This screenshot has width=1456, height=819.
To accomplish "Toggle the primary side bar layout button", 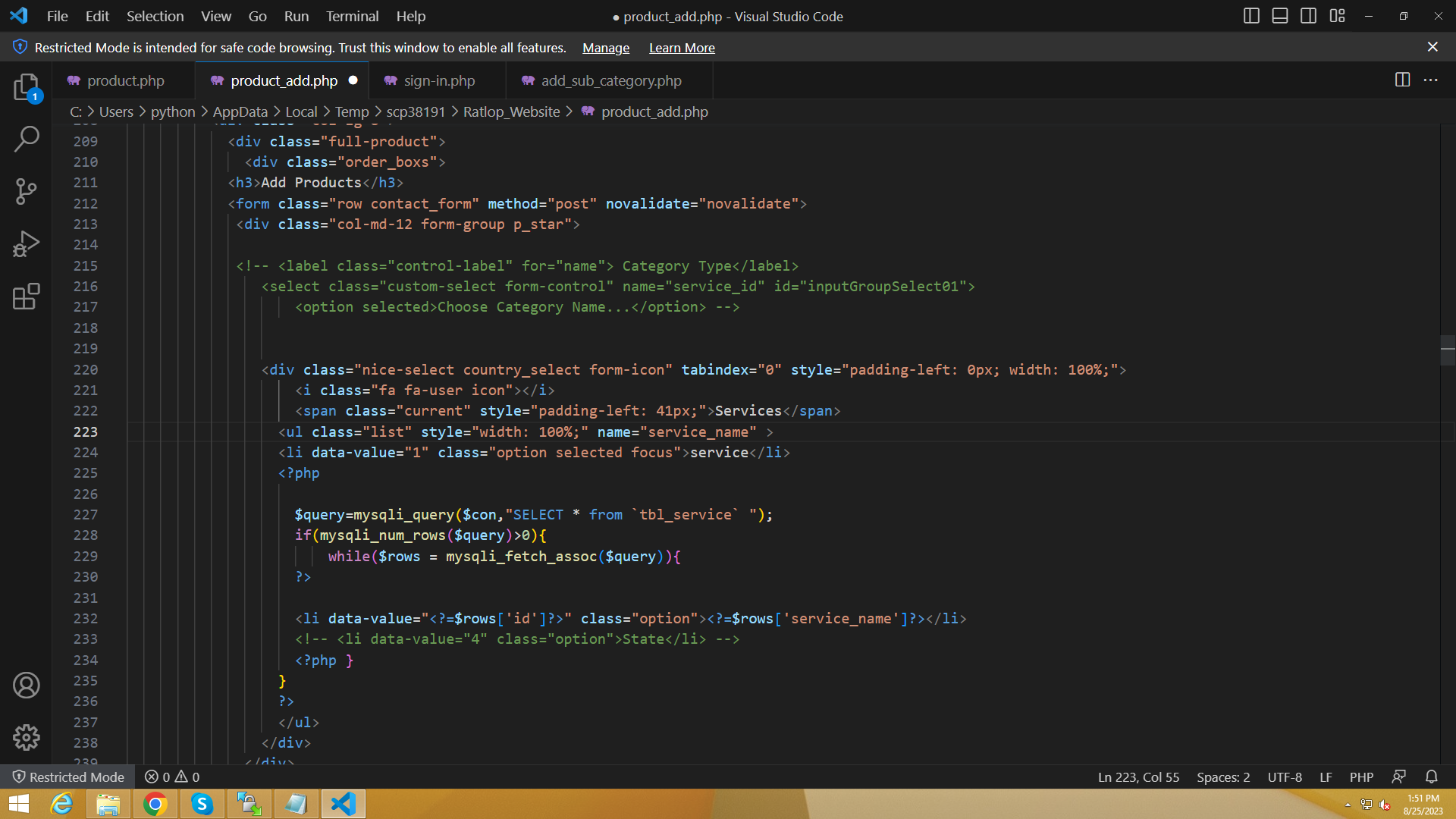I will 1251,16.
